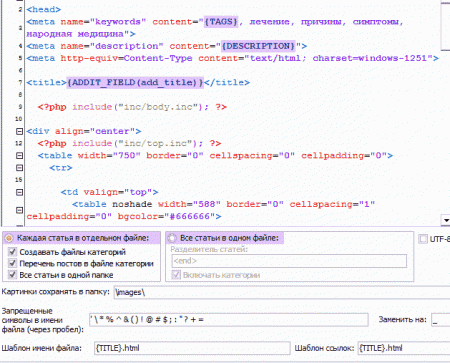Click the charset=windows-1251 text in code
The width and height of the screenshot is (450, 363).
pyautogui.click(x=370, y=58)
